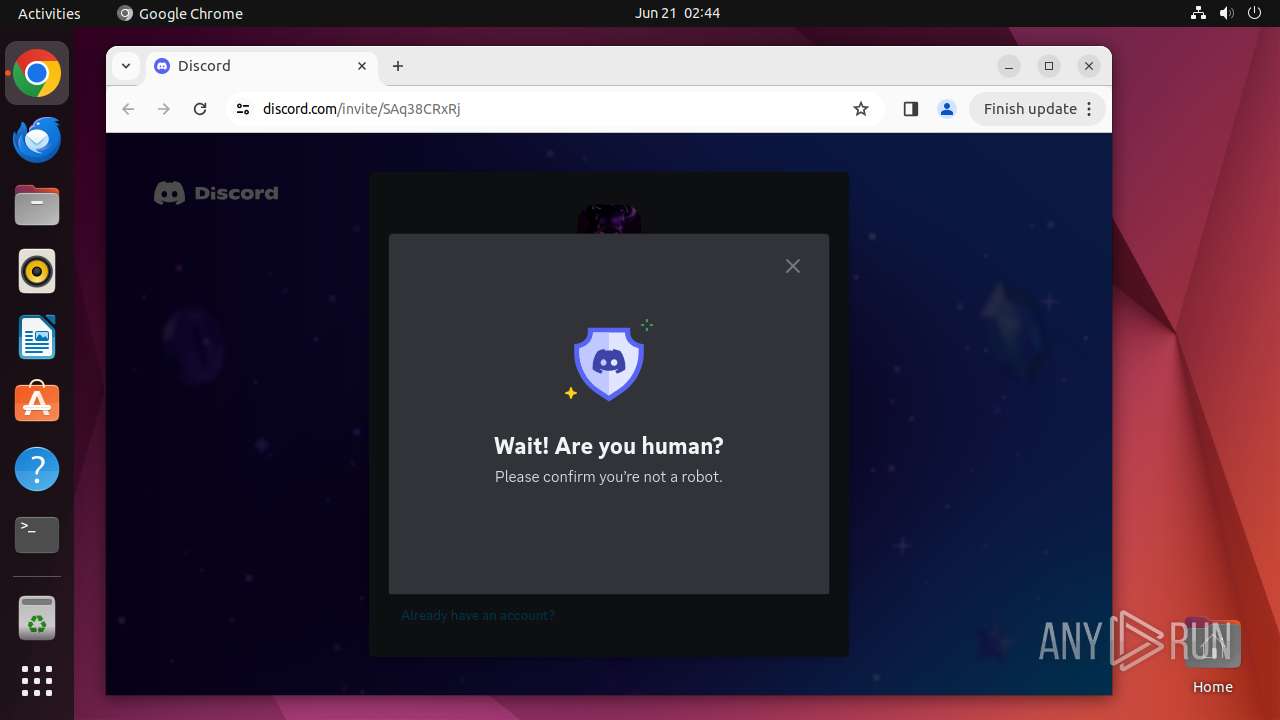1280x720 pixels.
Task: Bookmark this page with the star icon
Action: pos(861,109)
